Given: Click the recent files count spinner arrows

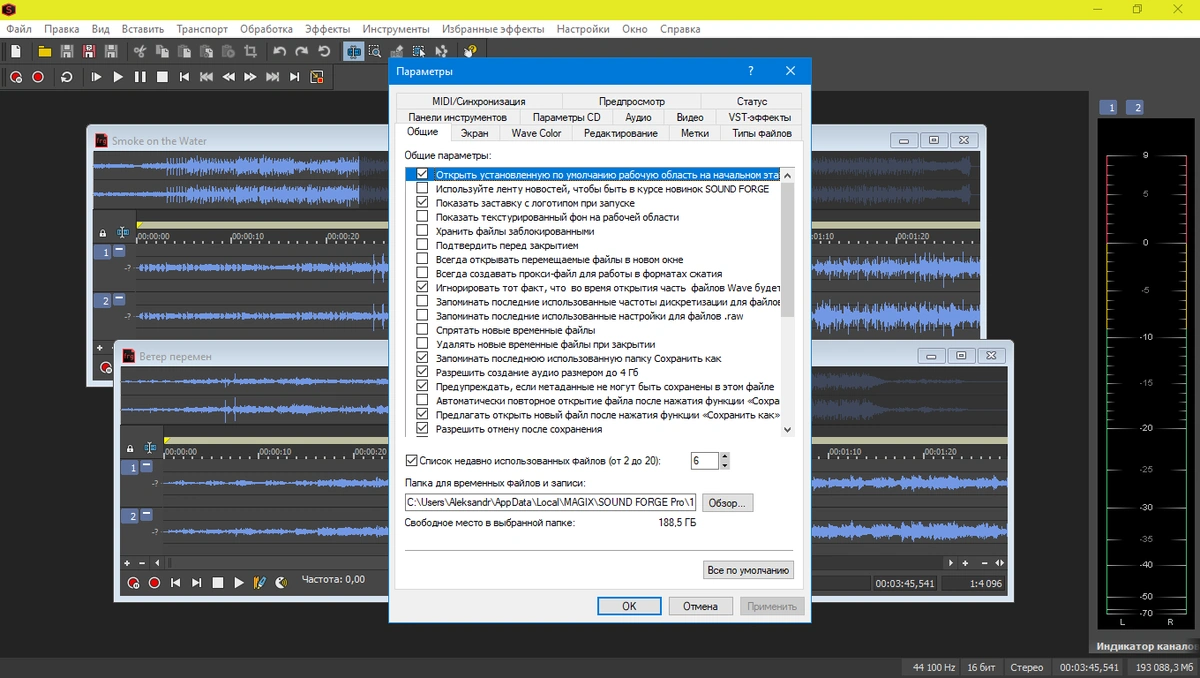Looking at the screenshot, I should [725, 461].
